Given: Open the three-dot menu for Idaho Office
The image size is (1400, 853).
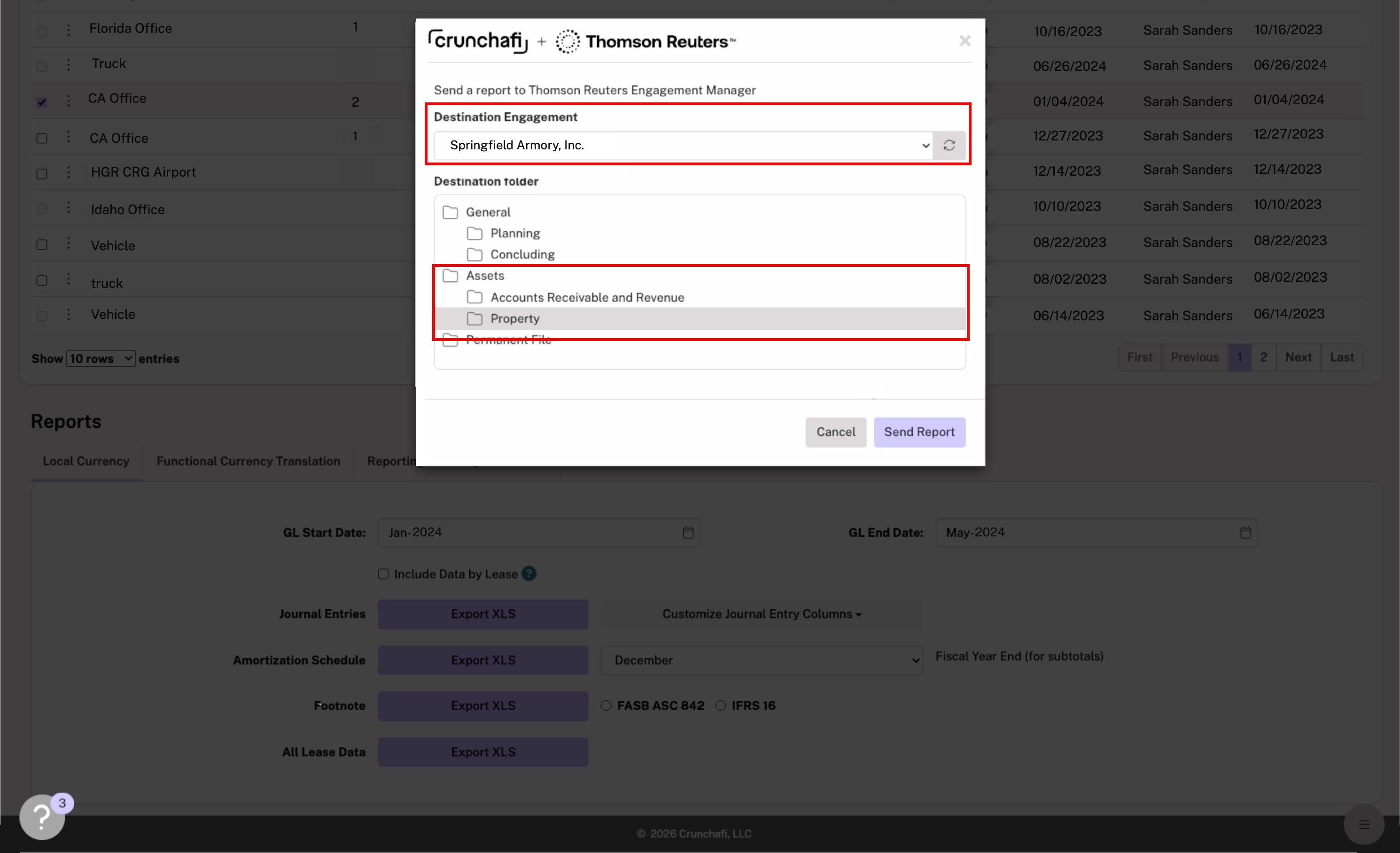Looking at the screenshot, I should [x=68, y=208].
